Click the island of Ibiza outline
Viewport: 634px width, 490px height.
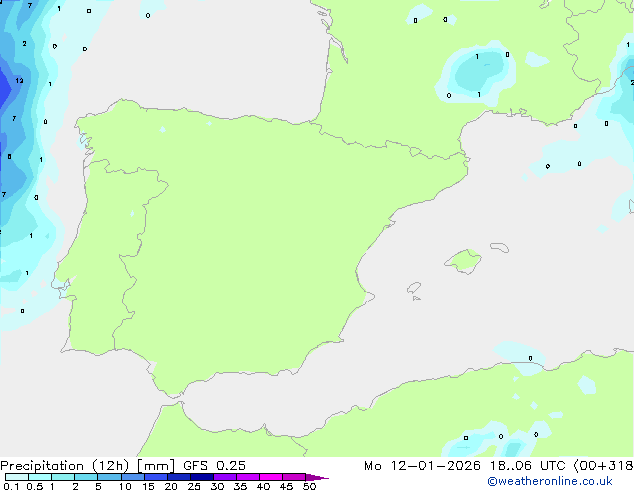point(414,288)
